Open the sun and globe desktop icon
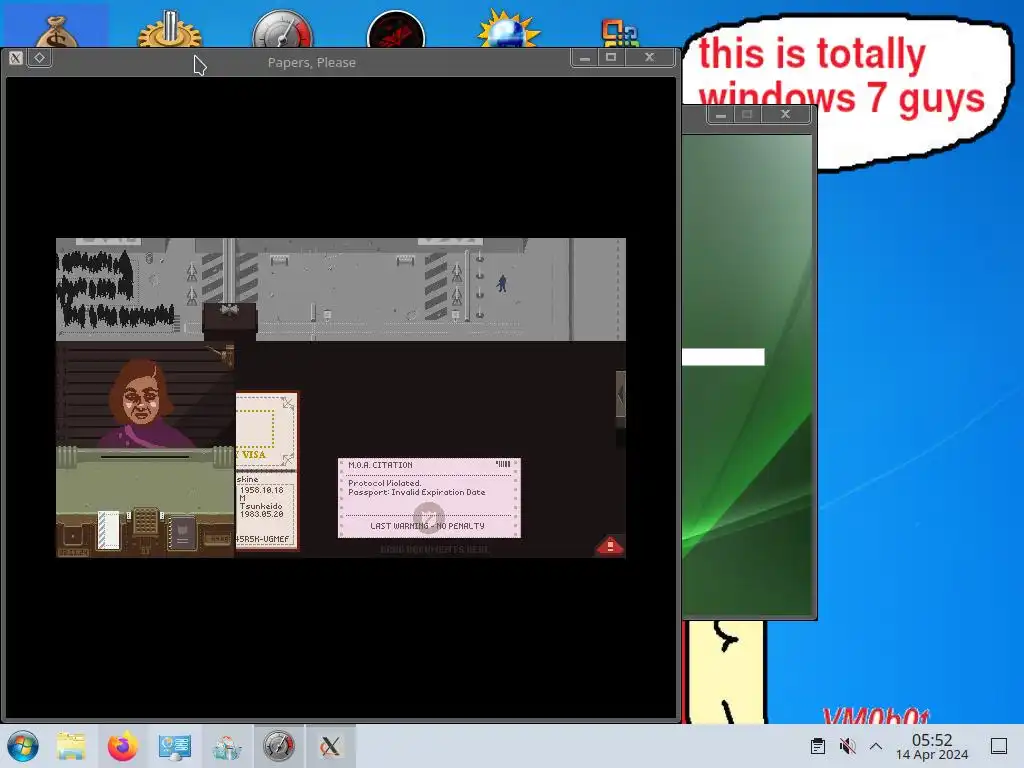Image resolution: width=1024 pixels, height=768 pixels. (509, 29)
